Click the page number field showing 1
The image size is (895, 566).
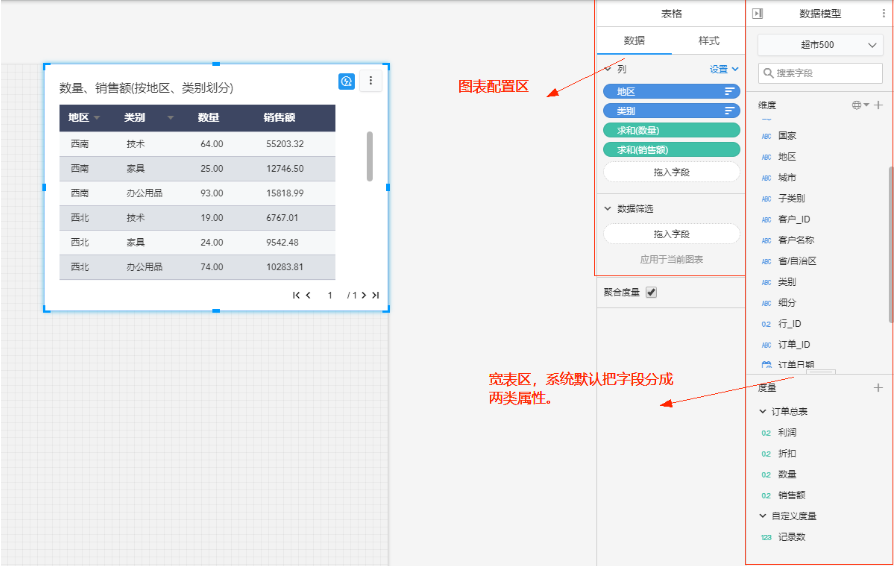click(x=330, y=295)
